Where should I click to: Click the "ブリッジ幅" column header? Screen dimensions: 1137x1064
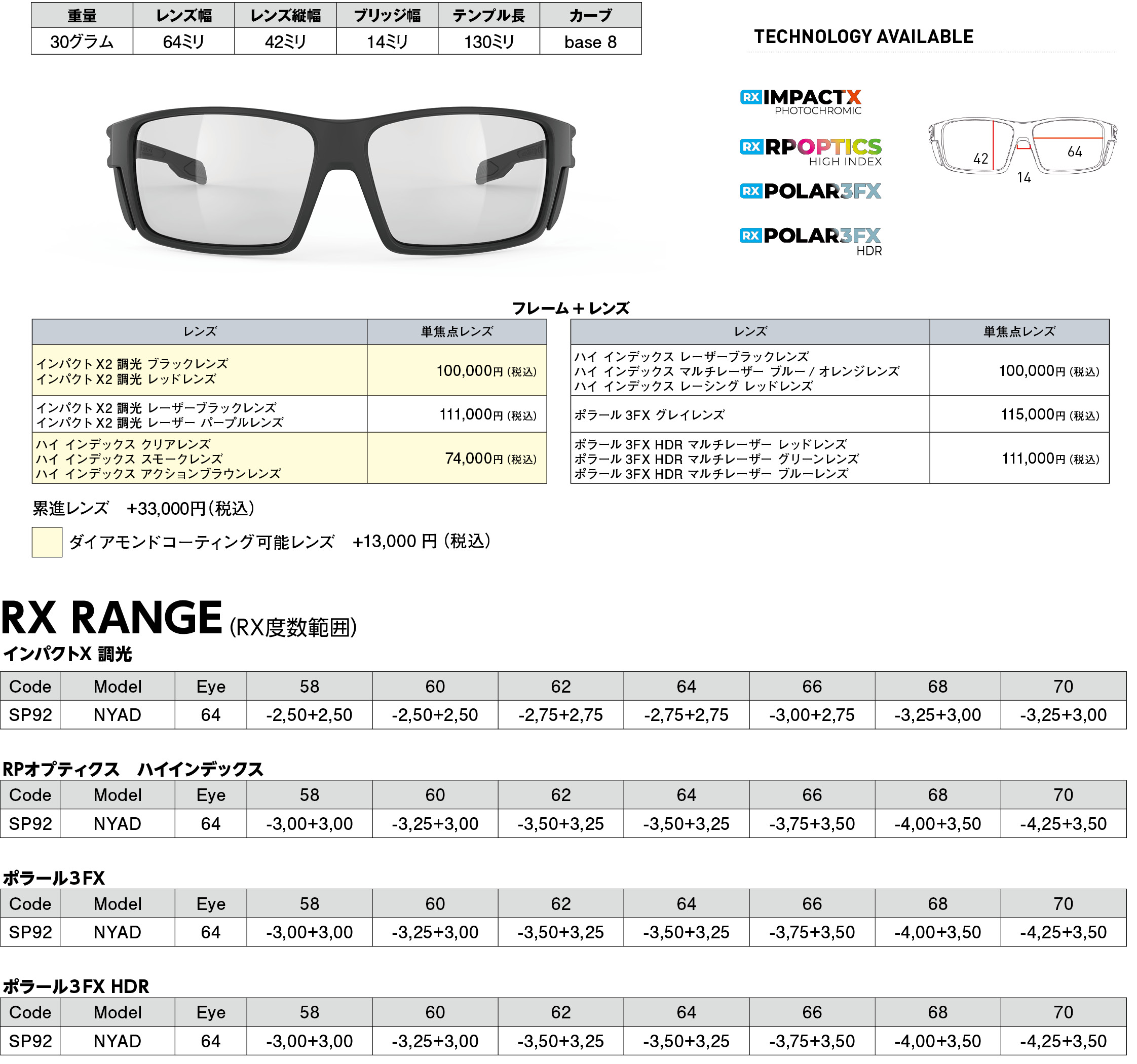387,15
